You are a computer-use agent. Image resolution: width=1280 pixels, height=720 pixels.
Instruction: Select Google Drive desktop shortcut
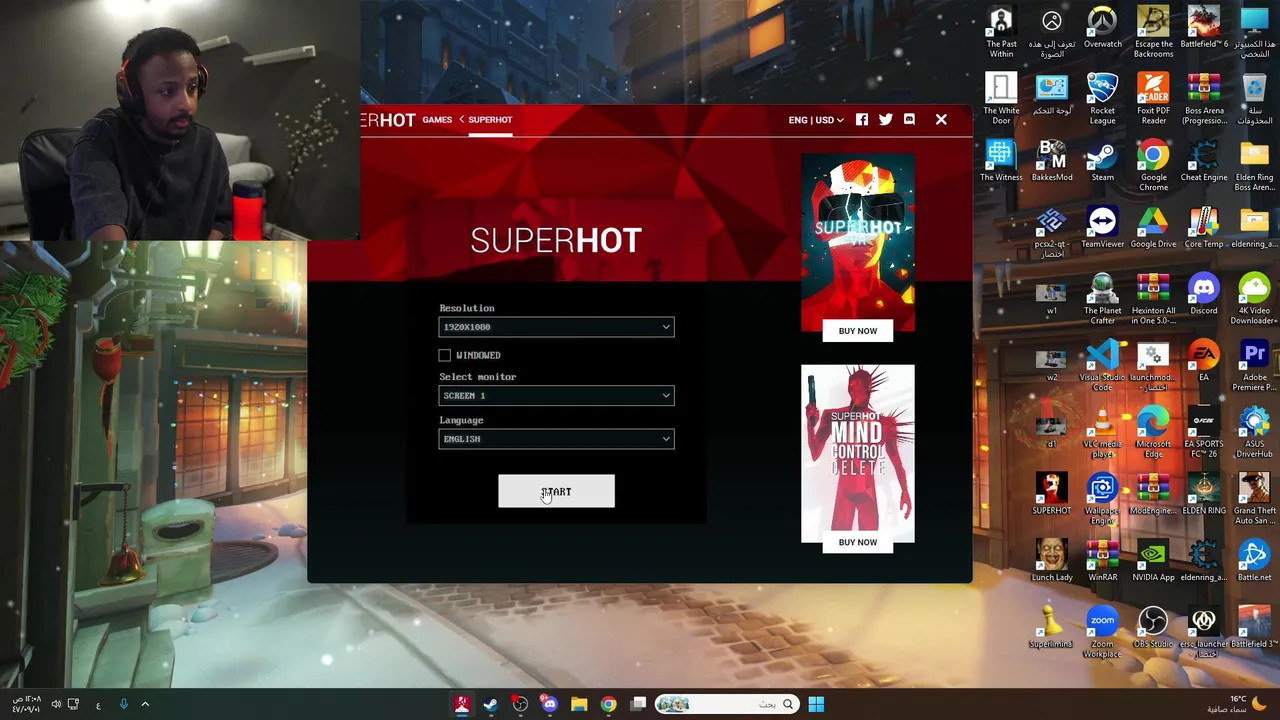point(1154,228)
